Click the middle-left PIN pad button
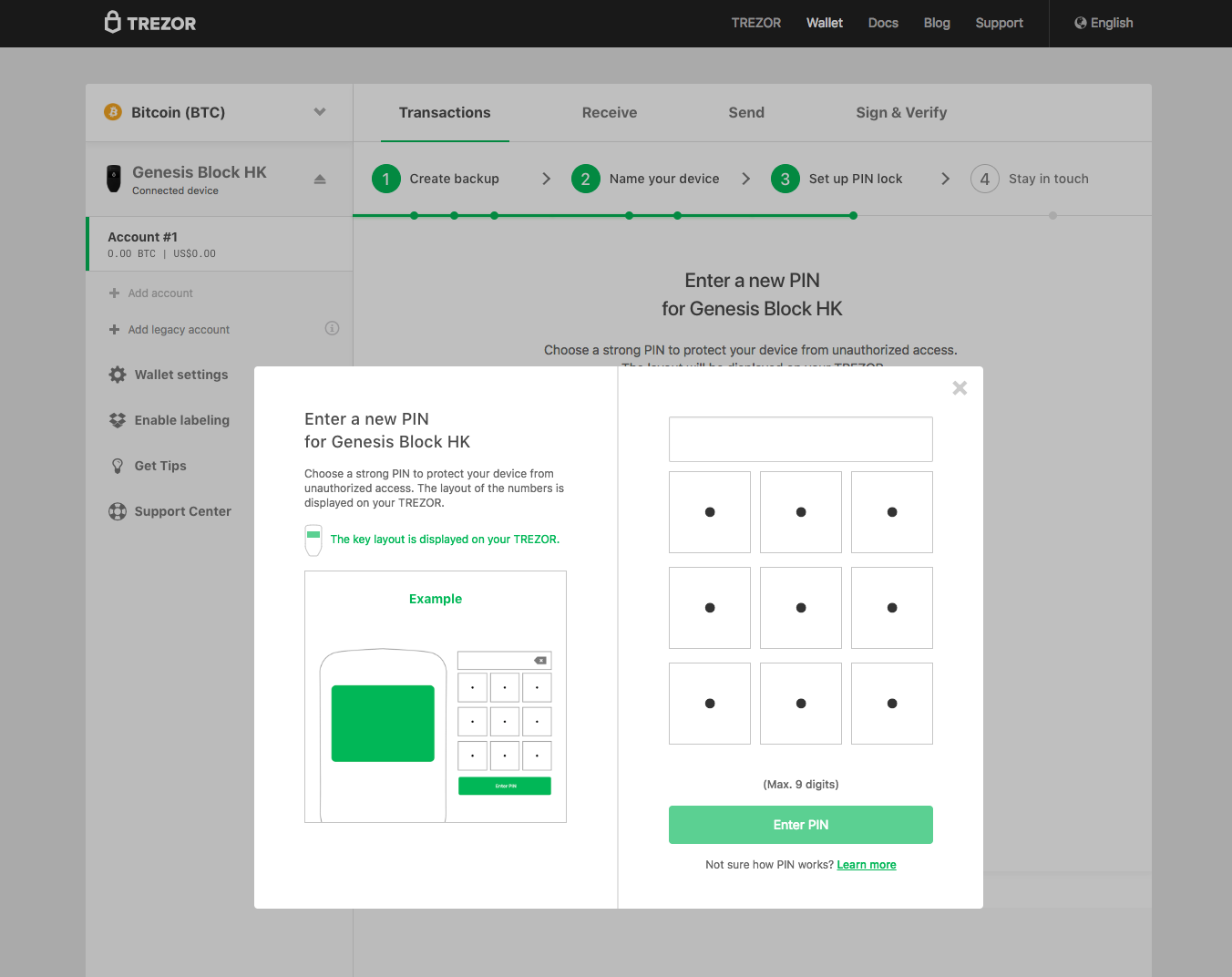 coord(710,608)
